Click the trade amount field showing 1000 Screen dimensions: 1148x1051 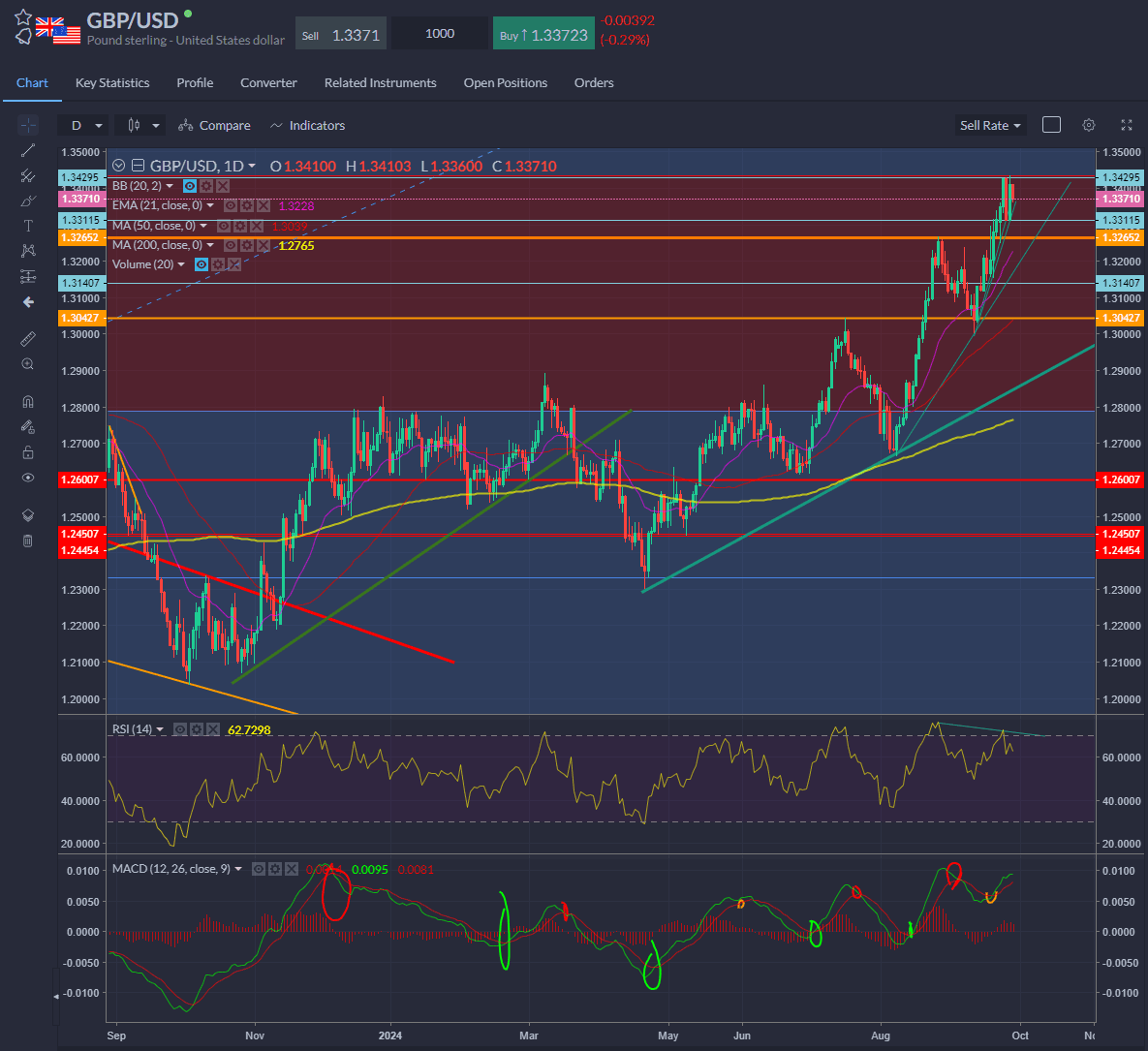point(440,34)
